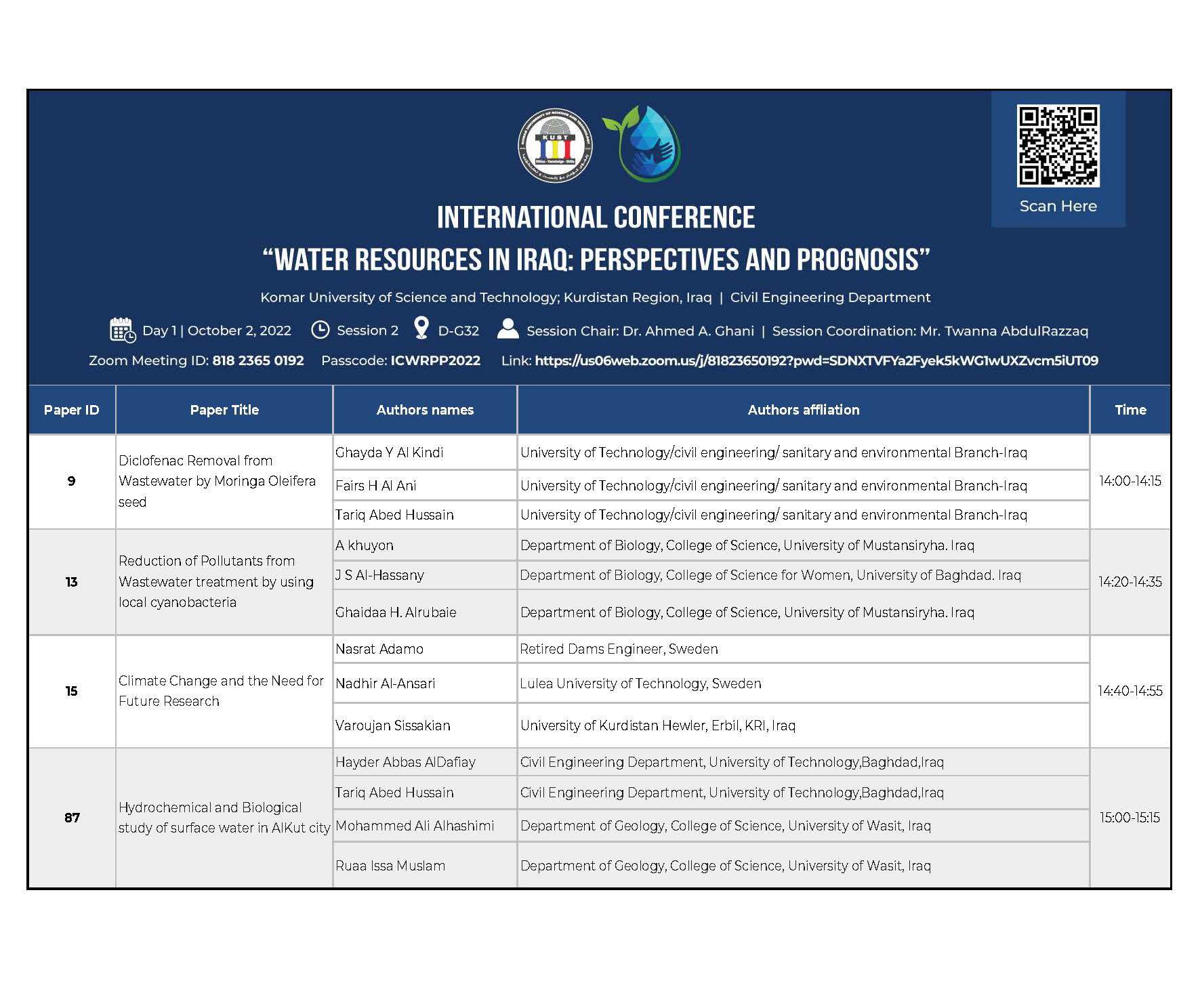Click the KUST university logo

tap(555, 145)
